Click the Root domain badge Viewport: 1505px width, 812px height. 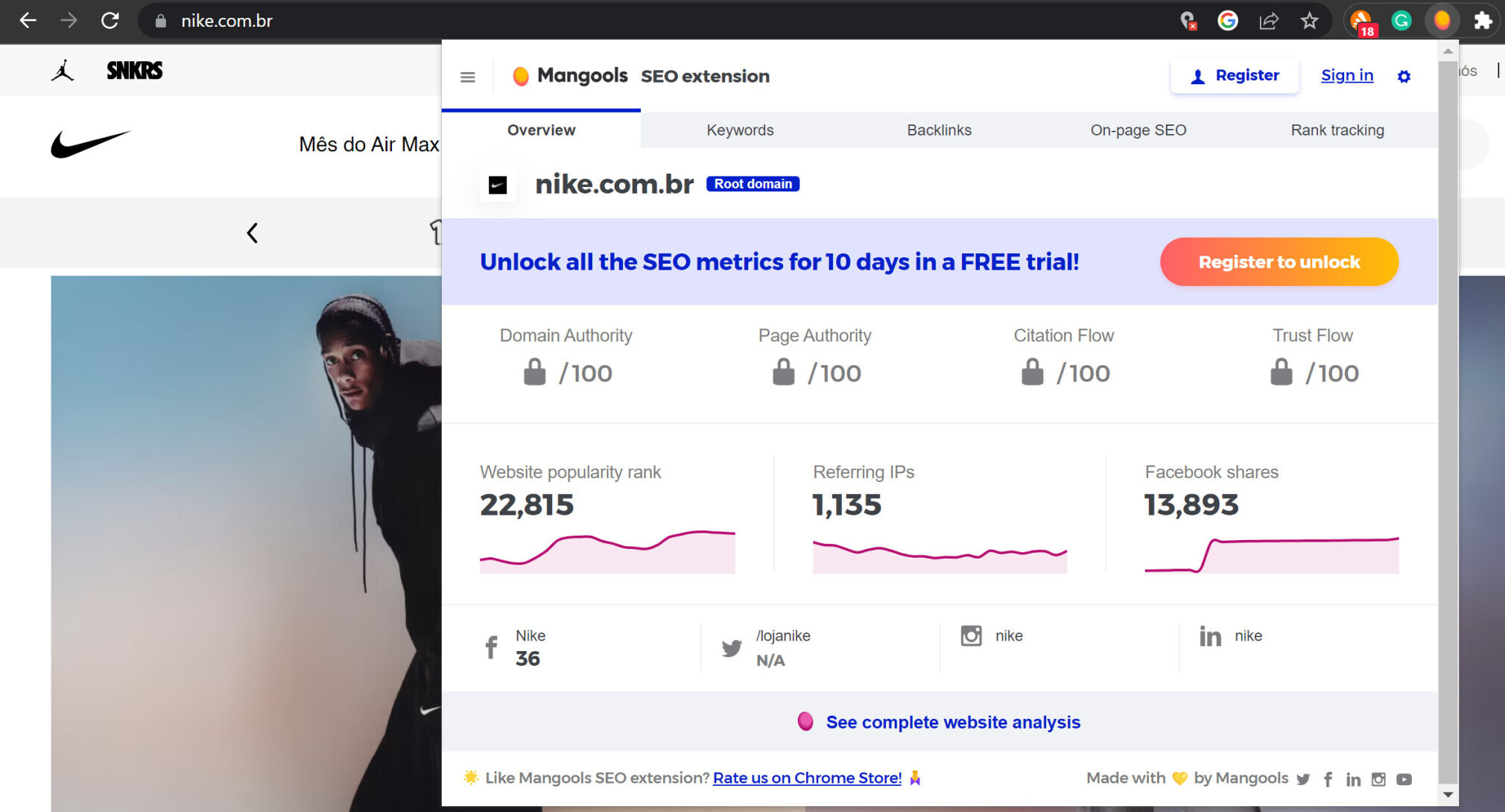point(752,183)
